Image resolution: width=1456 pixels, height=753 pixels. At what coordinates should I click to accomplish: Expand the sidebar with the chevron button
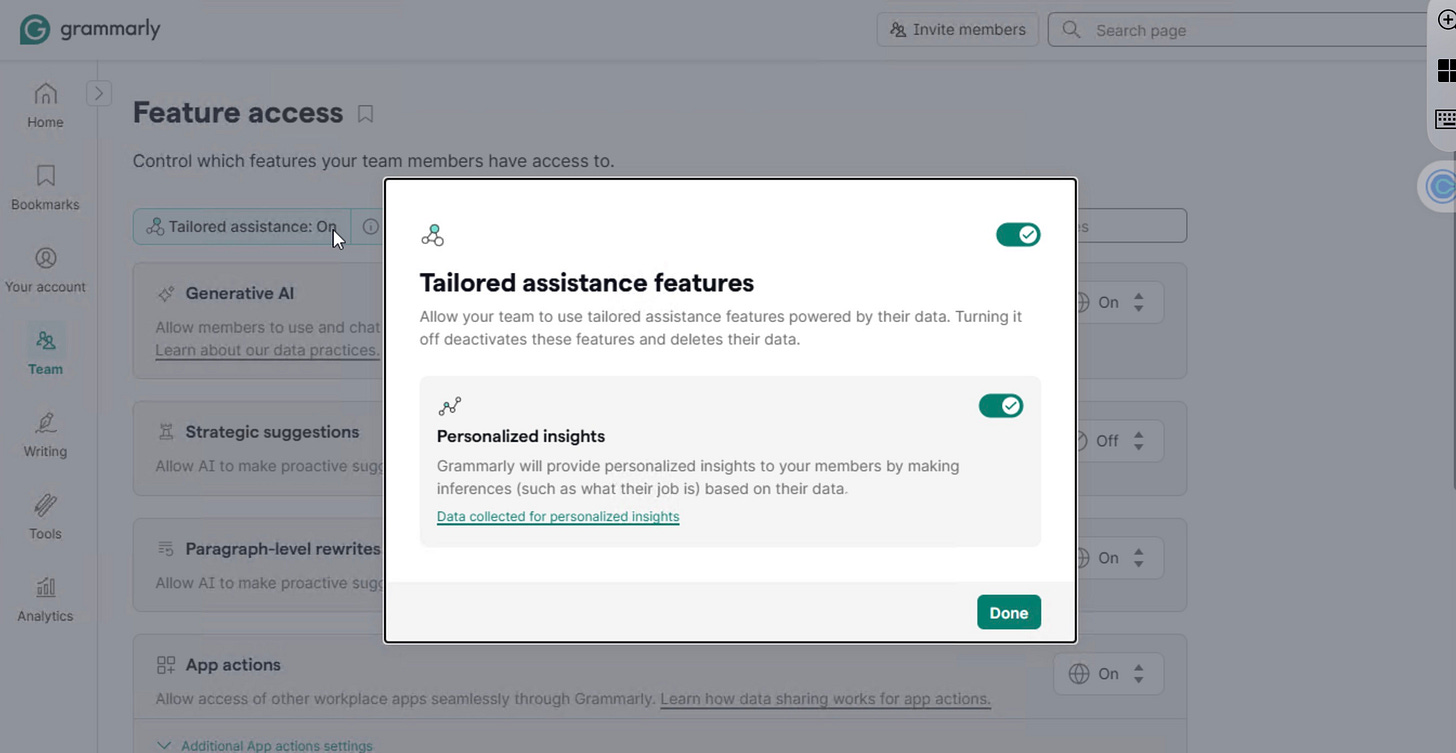click(98, 93)
